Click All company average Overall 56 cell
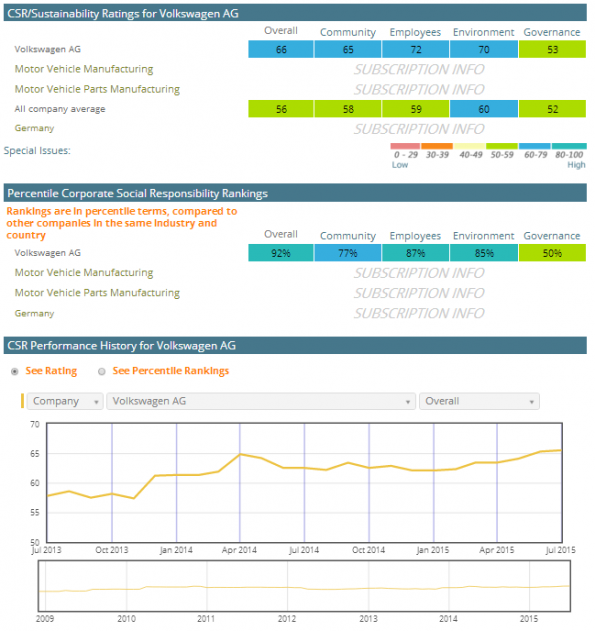This screenshot has width=595, height=631. [281, 109]
